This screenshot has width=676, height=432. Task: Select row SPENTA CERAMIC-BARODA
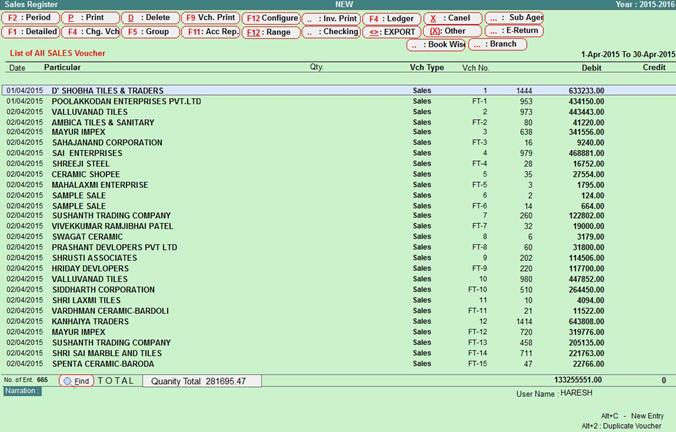pyautogui.click(x=338, y=364)
